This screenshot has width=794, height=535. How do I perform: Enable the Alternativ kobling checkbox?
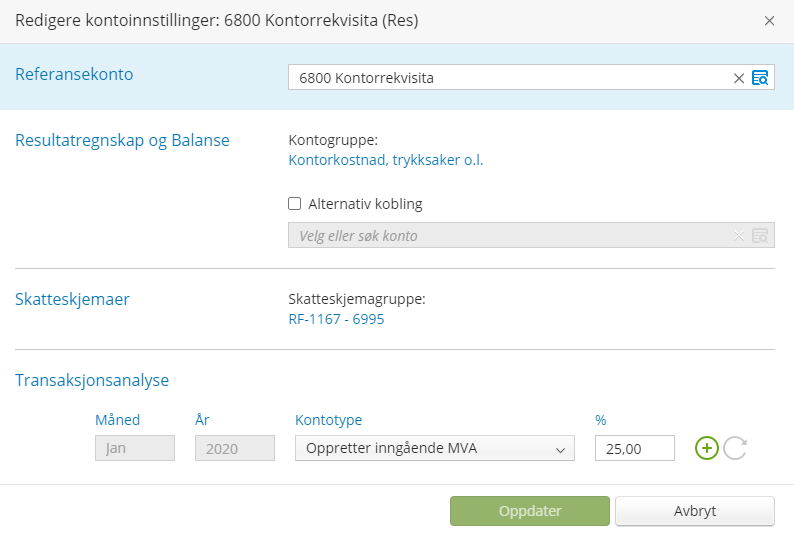[x=295, y=204]
